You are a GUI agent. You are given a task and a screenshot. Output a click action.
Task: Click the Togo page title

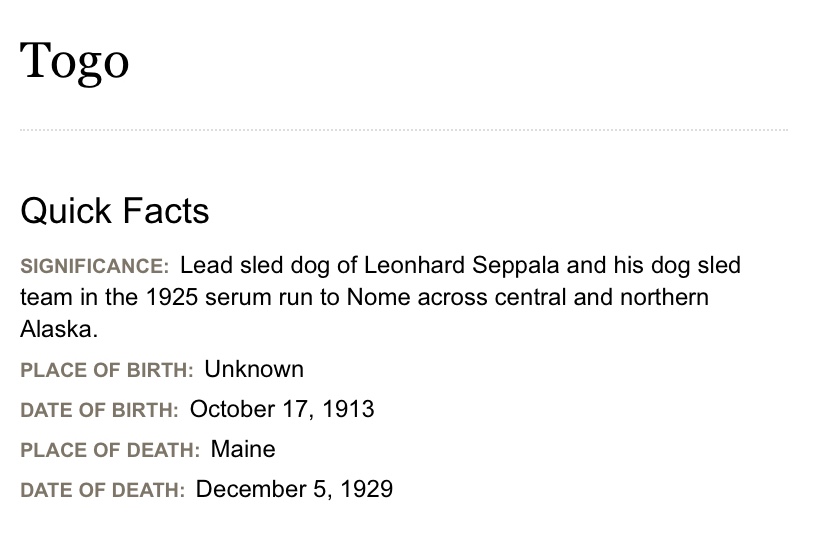74,62
